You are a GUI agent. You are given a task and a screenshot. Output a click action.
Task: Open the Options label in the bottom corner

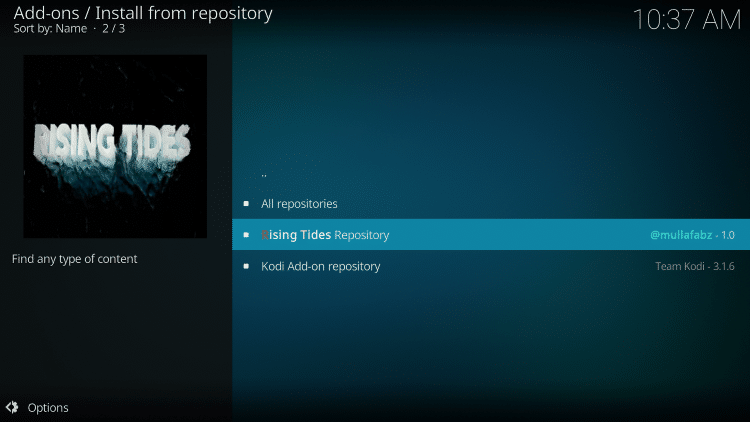(x=48, y=408)
